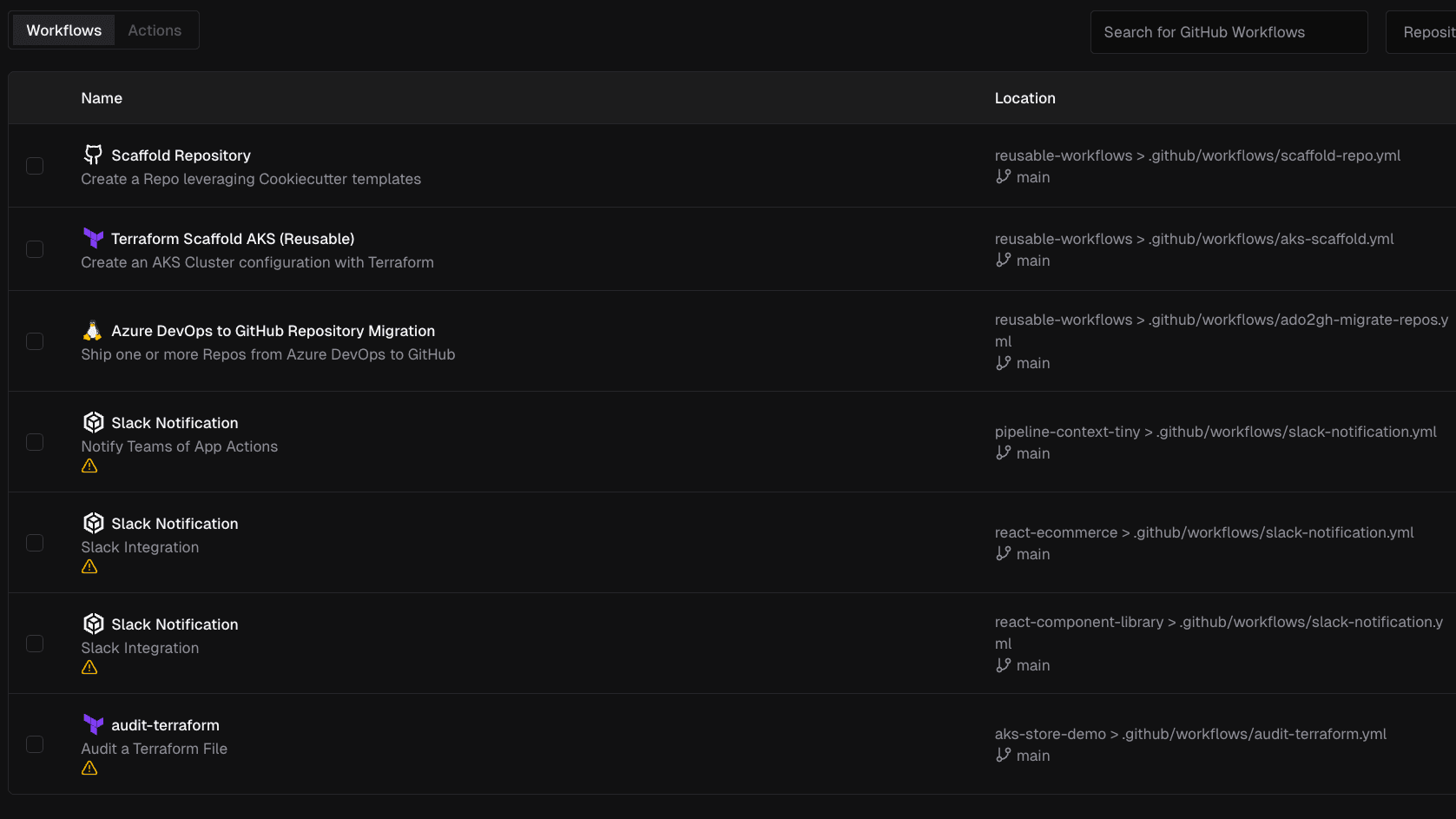Click the Linux penguin icon on the migration row

(93, 330)
